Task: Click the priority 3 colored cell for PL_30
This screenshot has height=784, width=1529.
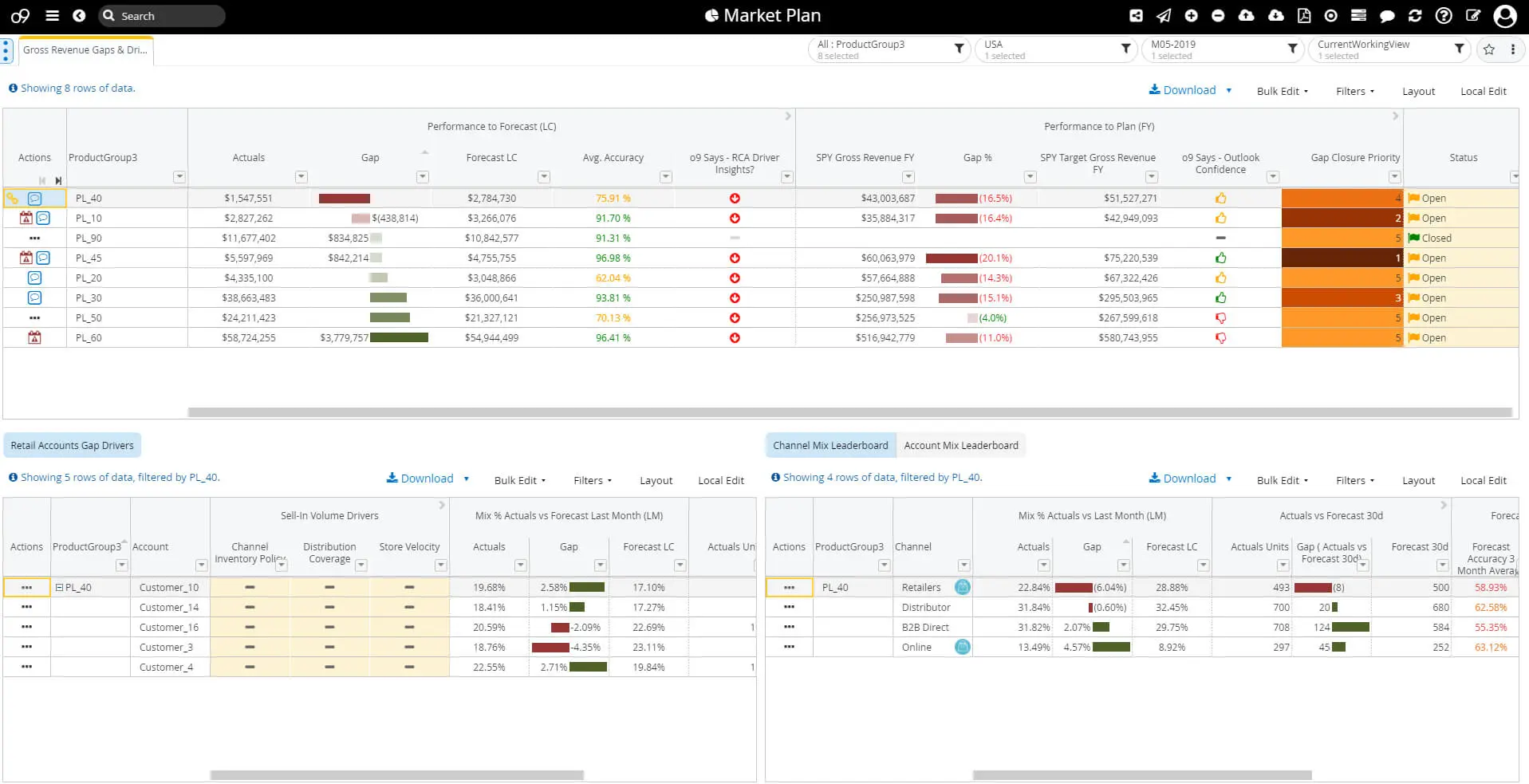Action: 1342,297
